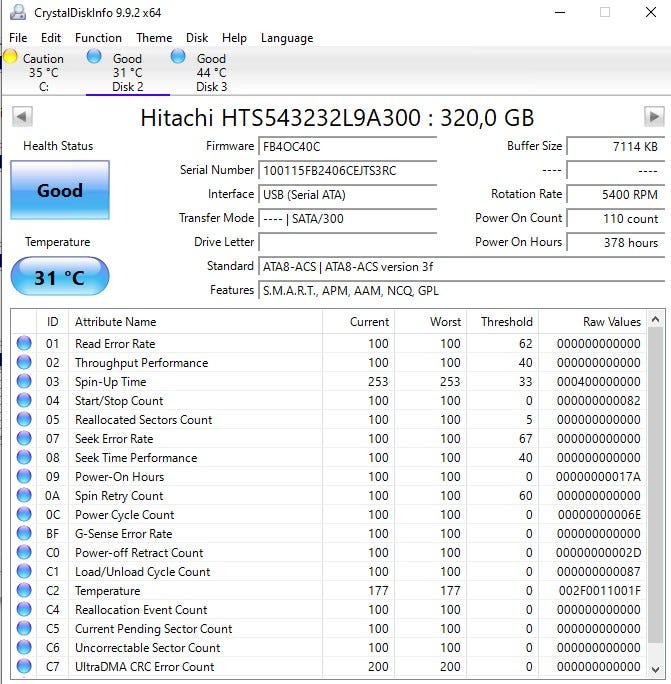
Task: Open the Language menu
Action: (287, 38)
